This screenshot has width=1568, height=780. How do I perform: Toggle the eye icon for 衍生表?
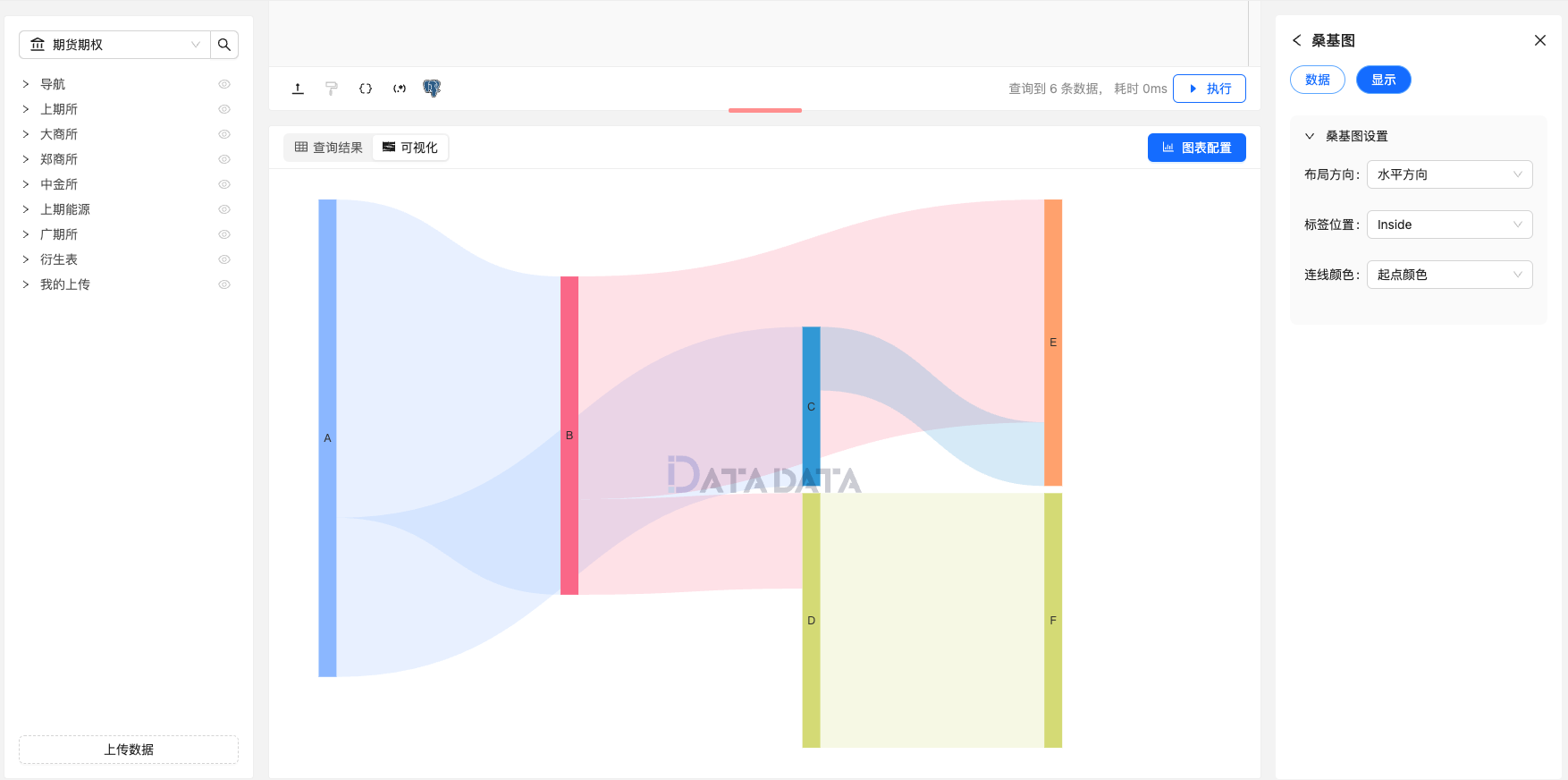(x=224, y=259)
